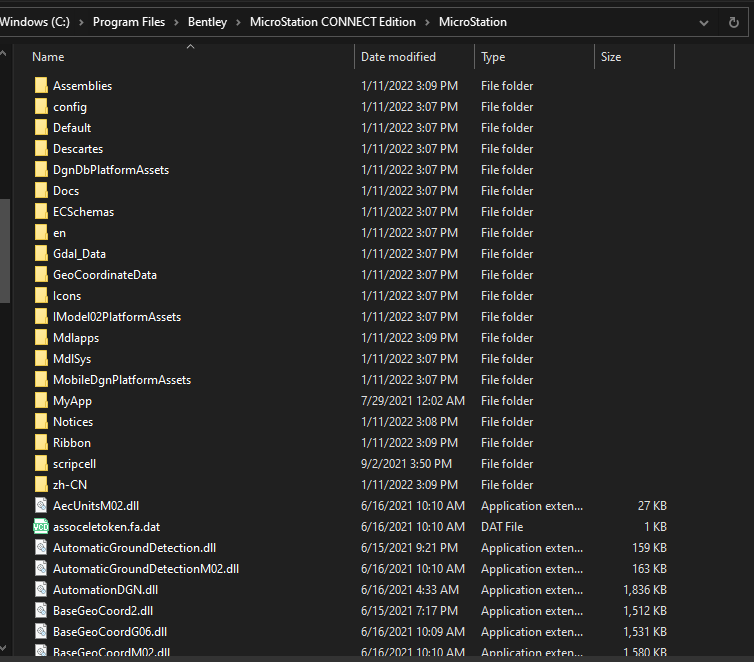Expand the chevron after Windows (C:)
Image resolution: width=754 pixels, height=662 pixels.
coord(81,22)
